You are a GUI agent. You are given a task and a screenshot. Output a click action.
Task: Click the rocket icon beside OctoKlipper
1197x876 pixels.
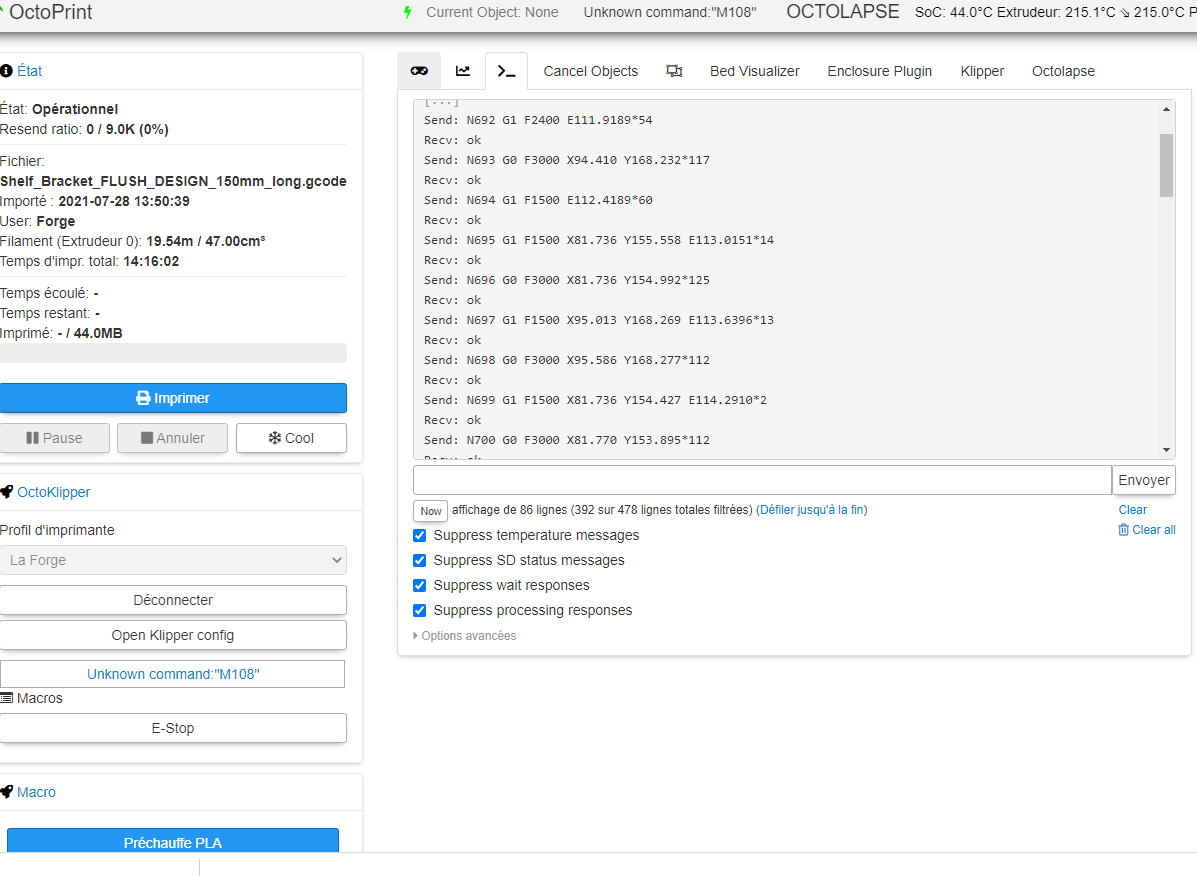[x=6, y=492]
